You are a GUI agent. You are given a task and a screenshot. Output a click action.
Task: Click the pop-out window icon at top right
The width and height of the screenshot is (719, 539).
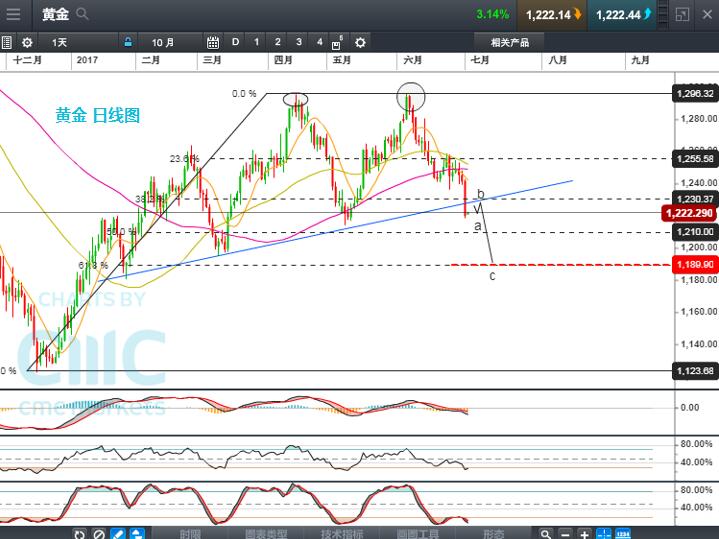(x=681, y=14)
